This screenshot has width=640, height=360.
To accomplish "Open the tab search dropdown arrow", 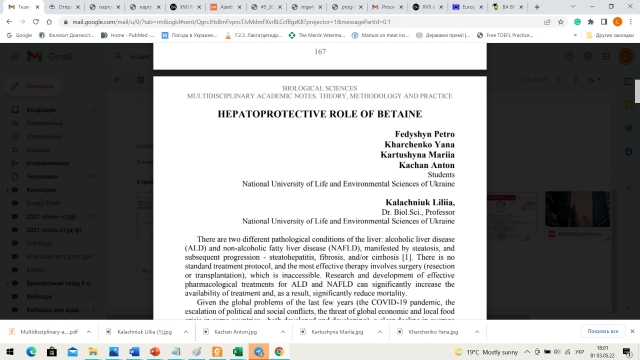I will [573, 7].
